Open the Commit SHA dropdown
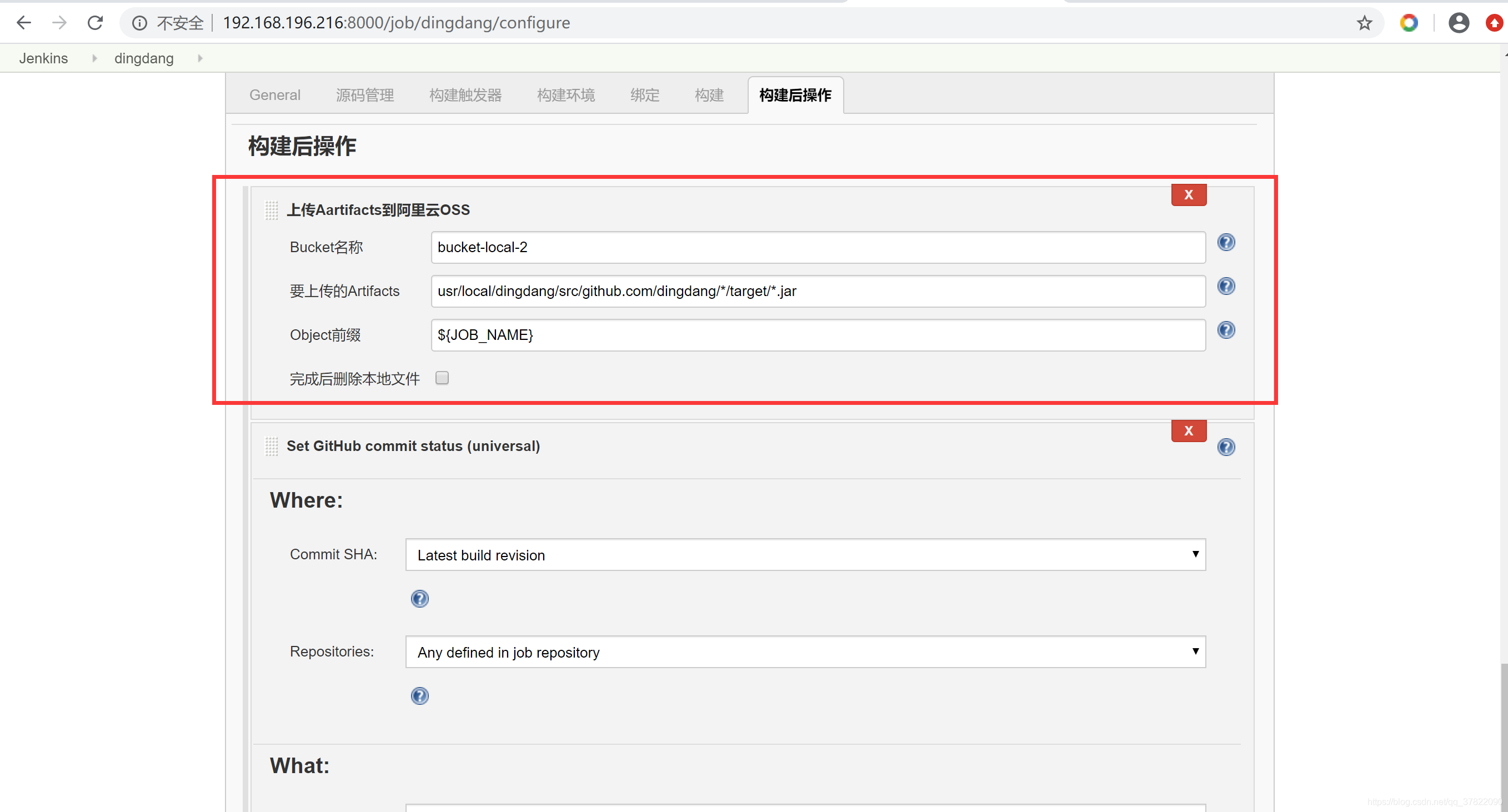The height and width of the screenshot is (812, 1508). [805, 554]
